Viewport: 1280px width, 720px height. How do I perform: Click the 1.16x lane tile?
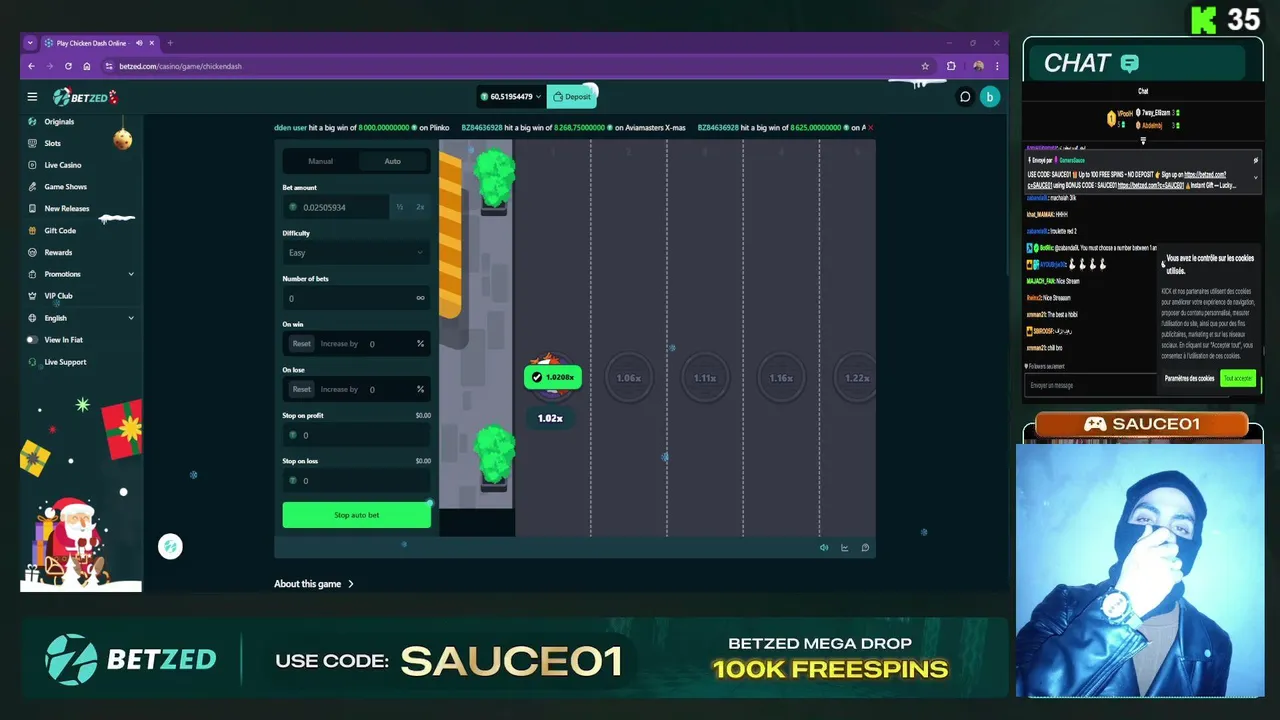781,378
